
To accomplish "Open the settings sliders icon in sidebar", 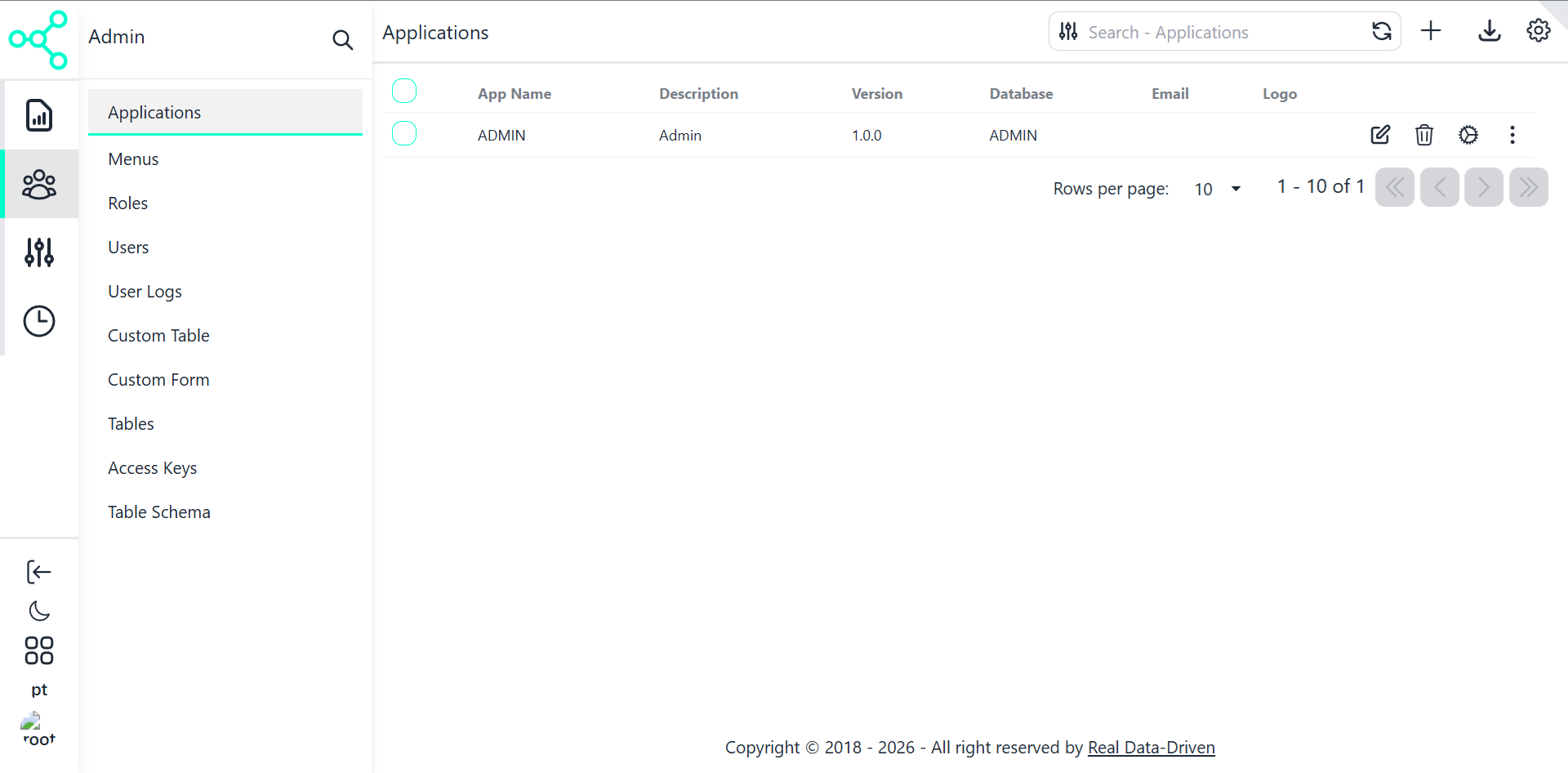I will pyautogui.click(x=39, y=252).
